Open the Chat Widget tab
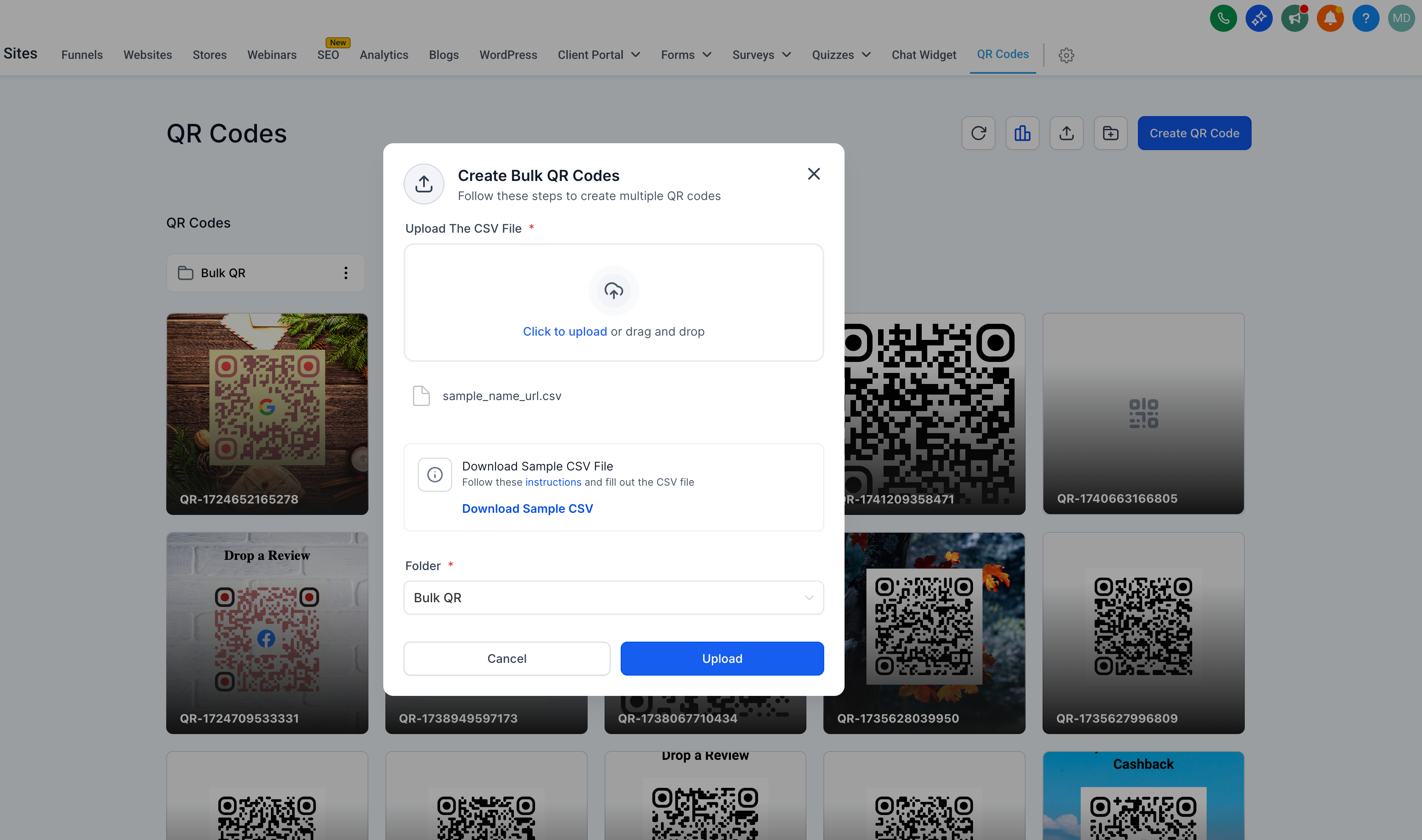This screenshot has height=840, width=1422. (924, 55)
